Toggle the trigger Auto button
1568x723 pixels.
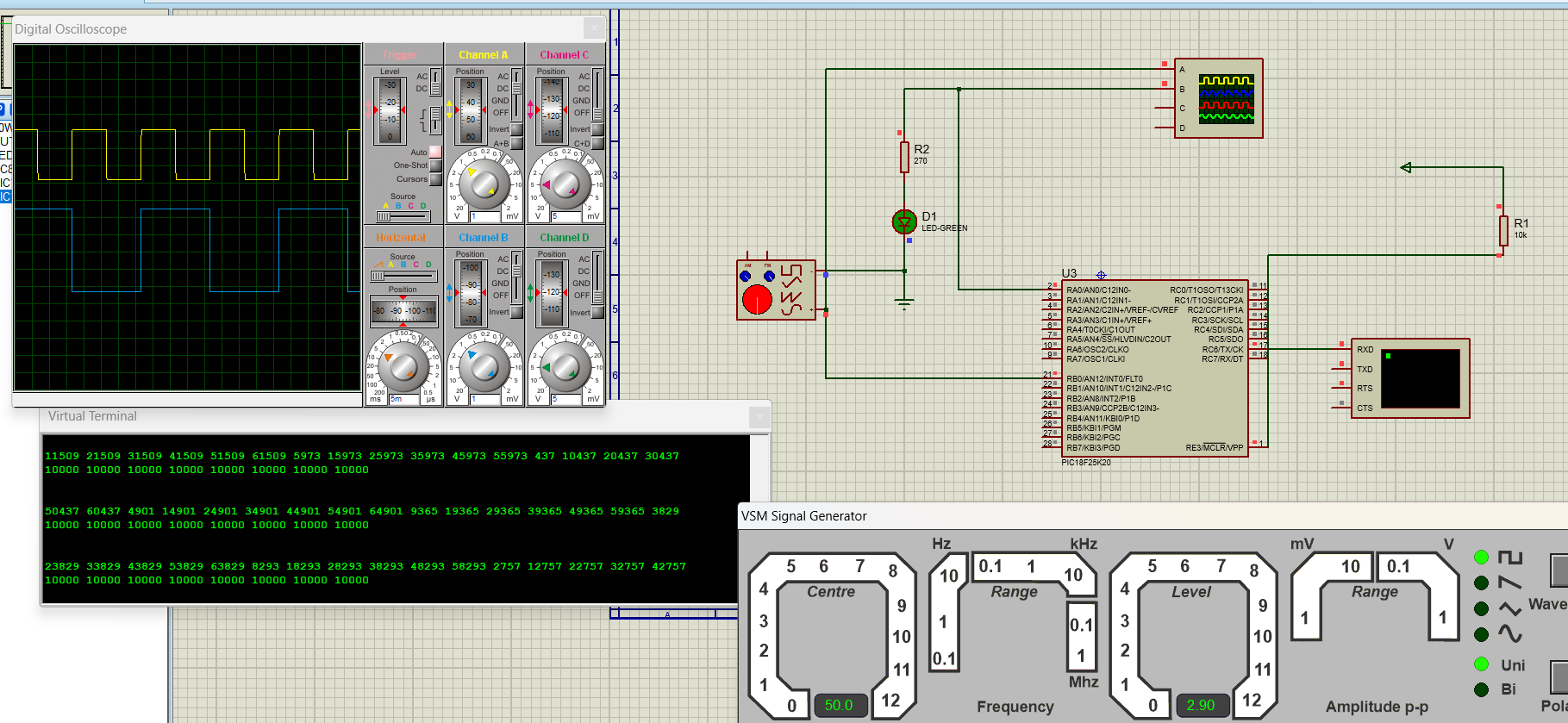[x=435, y=153]
